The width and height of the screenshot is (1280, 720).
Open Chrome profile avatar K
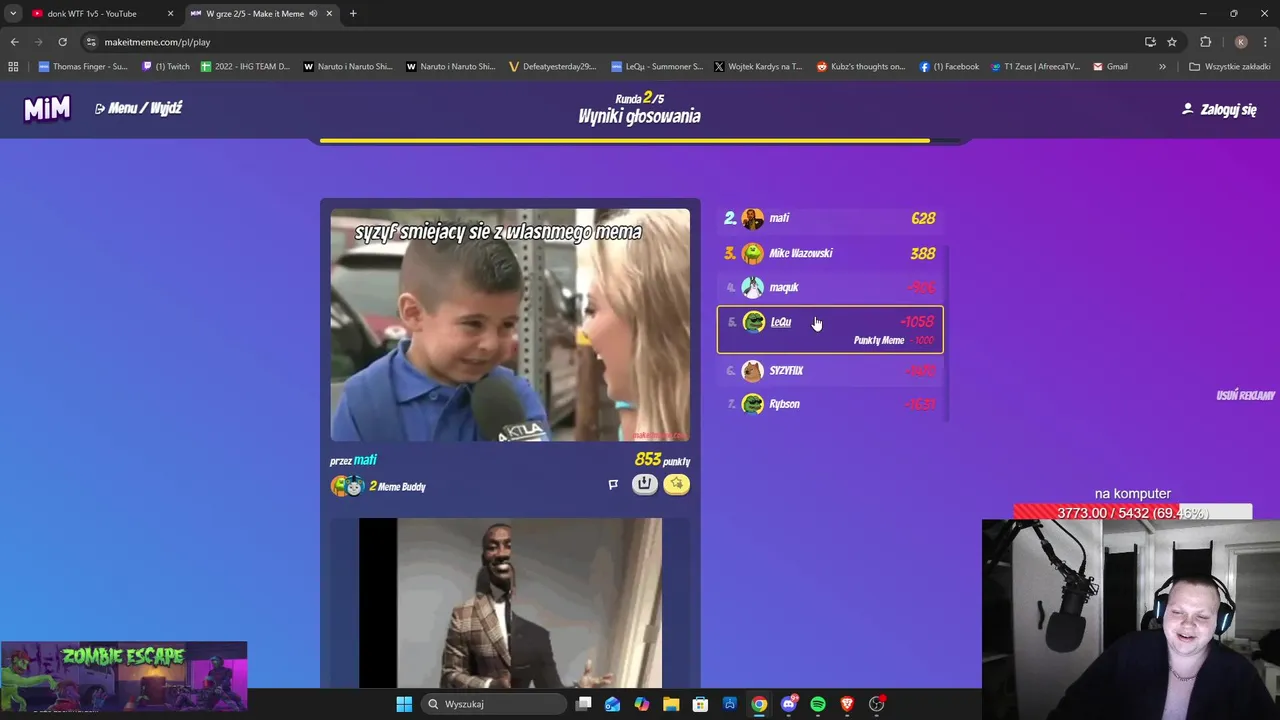point(1241,42)
